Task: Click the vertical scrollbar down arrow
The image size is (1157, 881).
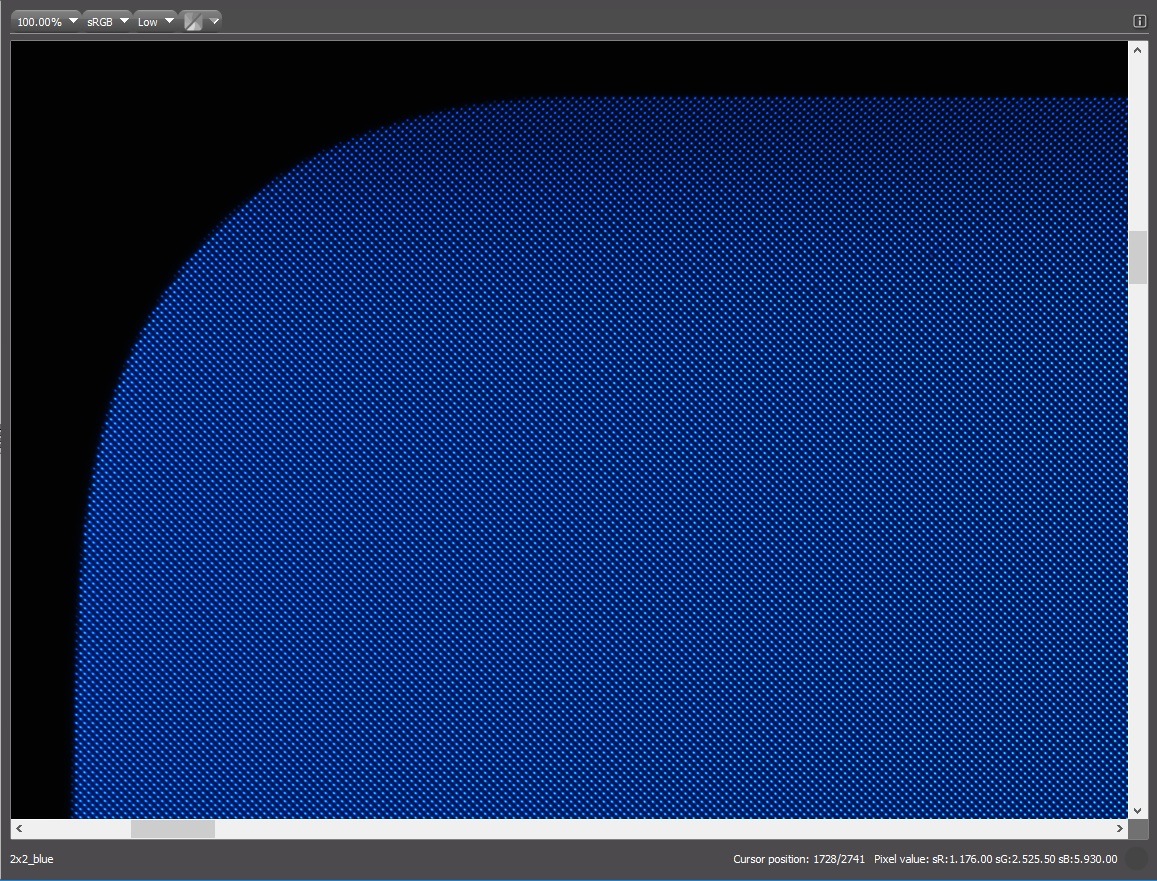Action: [1137, 810]
